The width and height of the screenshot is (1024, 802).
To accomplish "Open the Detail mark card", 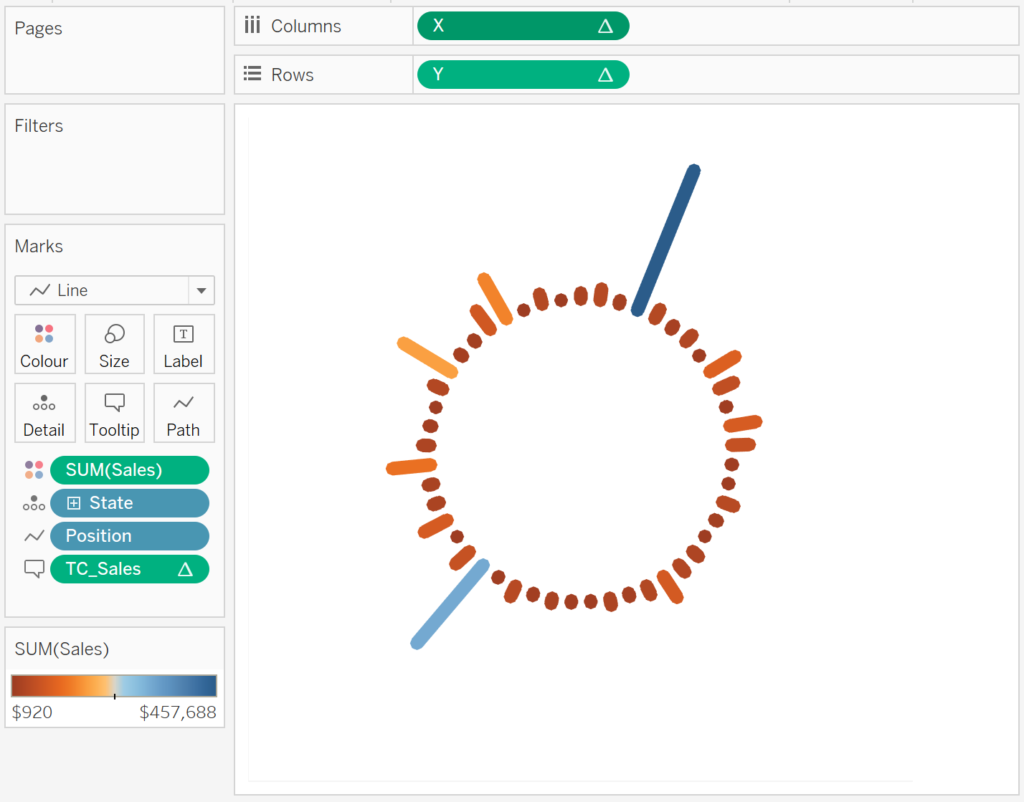I will pos(44,413).
